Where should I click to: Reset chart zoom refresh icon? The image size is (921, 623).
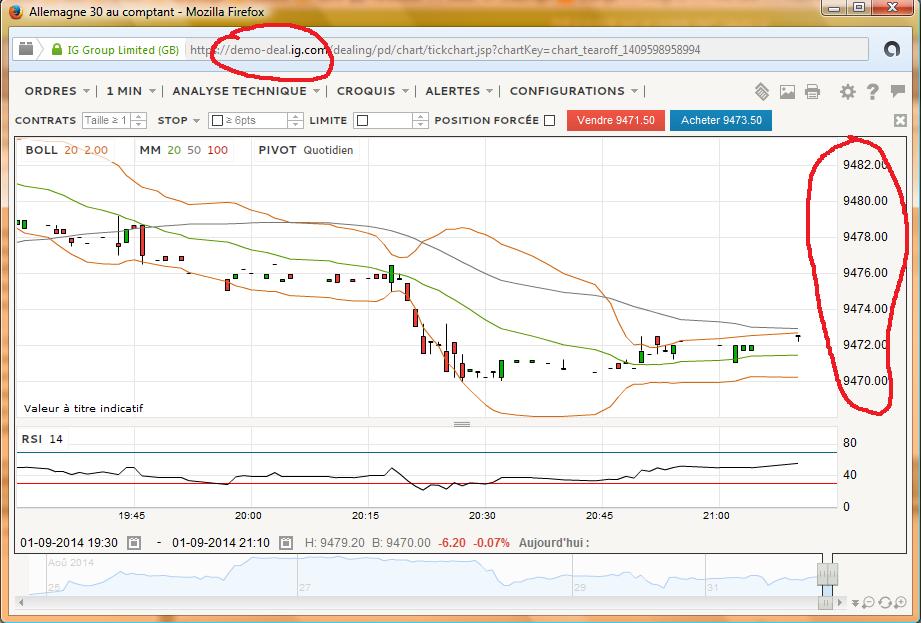pos(884,602)
